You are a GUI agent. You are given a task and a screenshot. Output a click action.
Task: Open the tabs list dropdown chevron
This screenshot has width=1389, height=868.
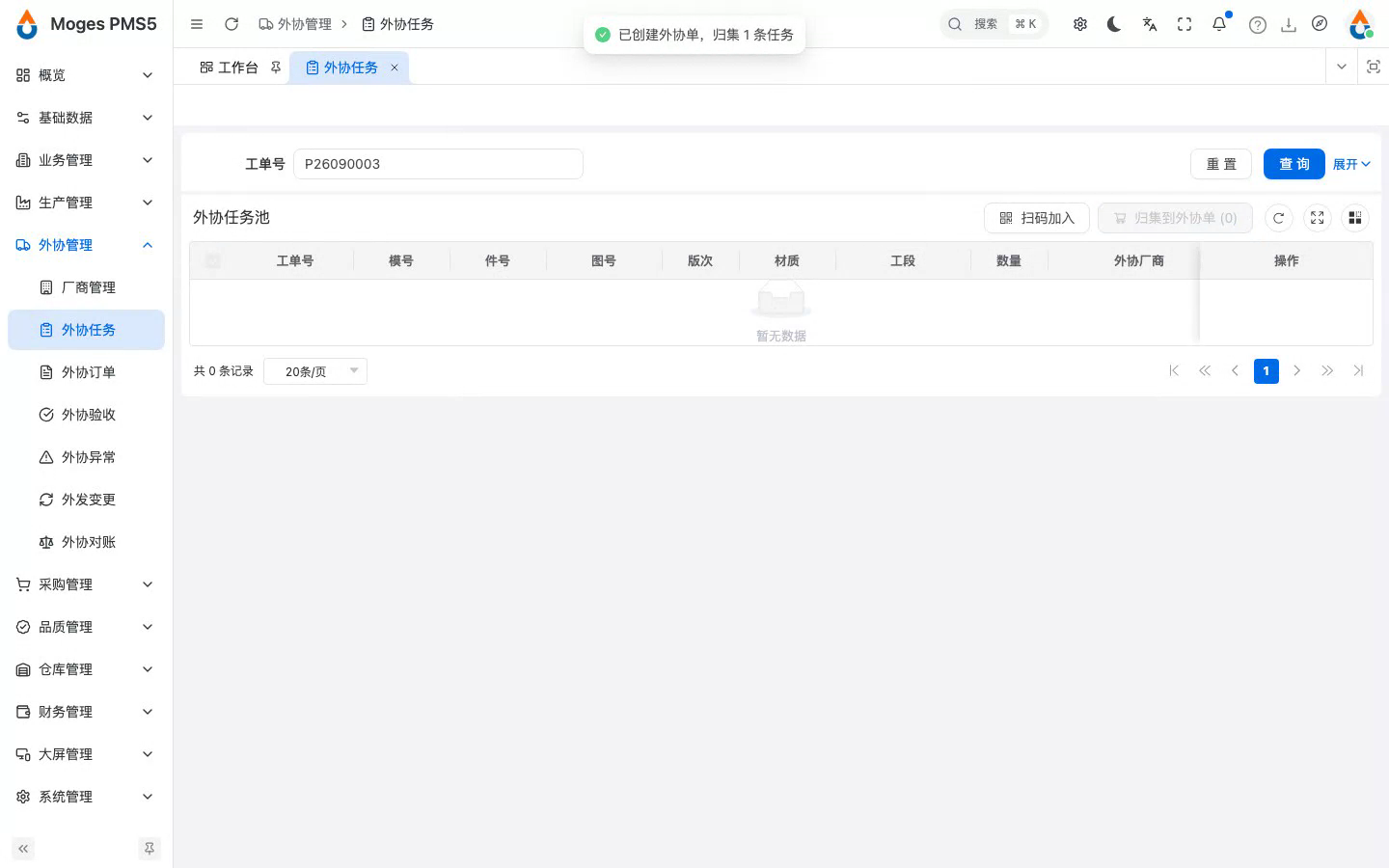(x=1341, y=67)
